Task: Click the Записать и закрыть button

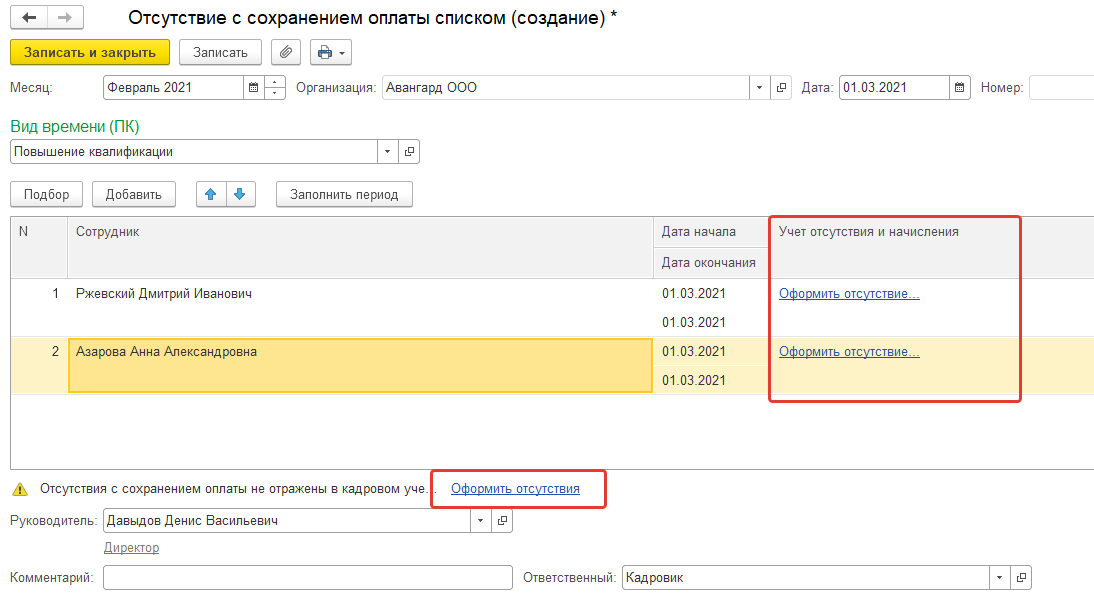Action: 90,52
